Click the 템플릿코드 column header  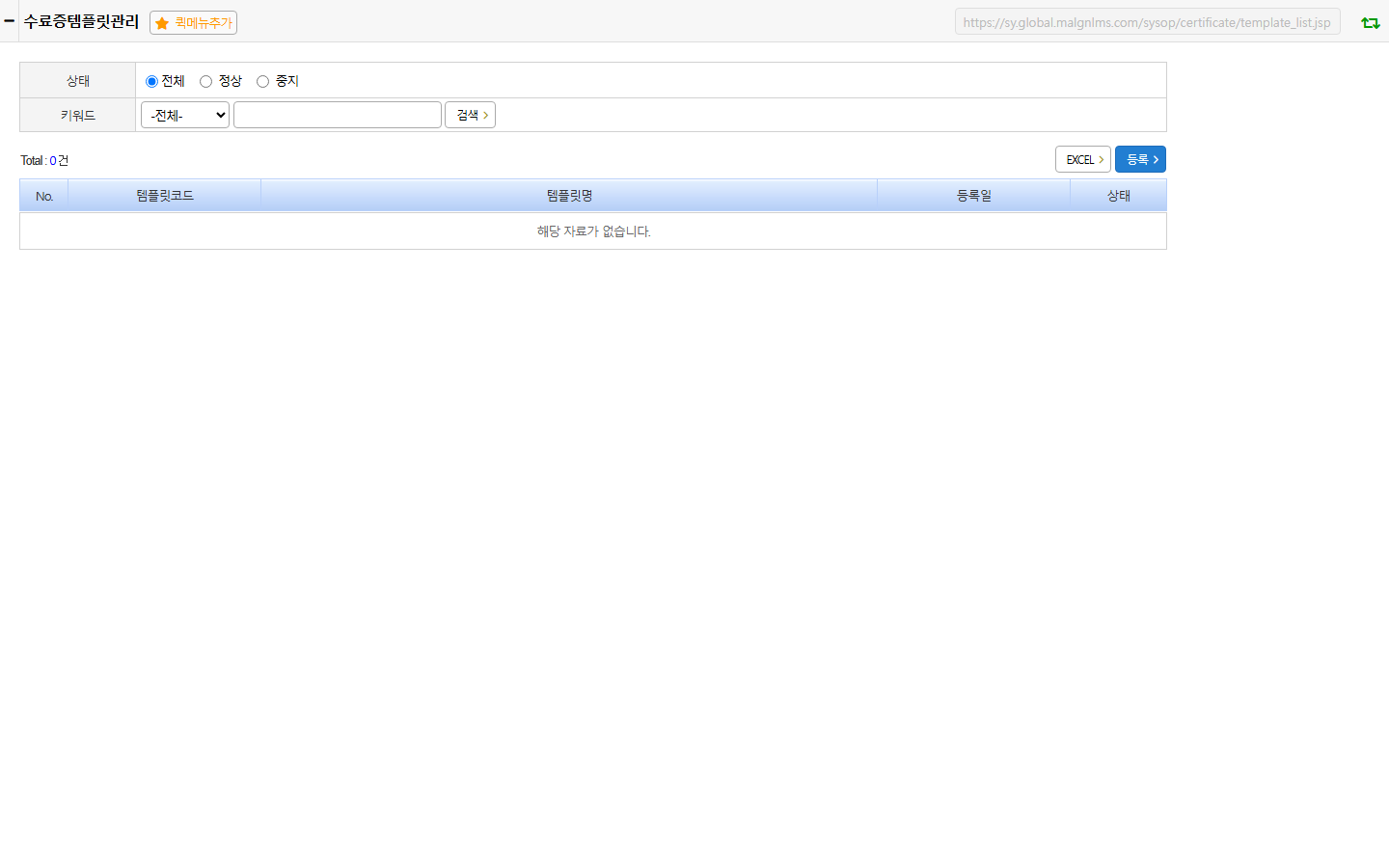point(165,196)
